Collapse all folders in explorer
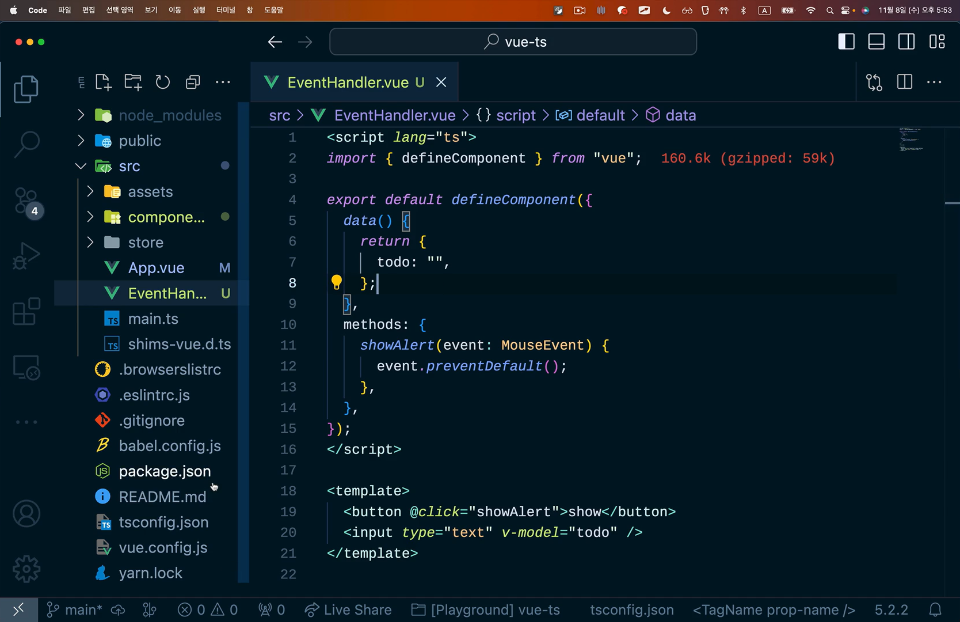The image size is (960, 622). [x=193, y=82]
